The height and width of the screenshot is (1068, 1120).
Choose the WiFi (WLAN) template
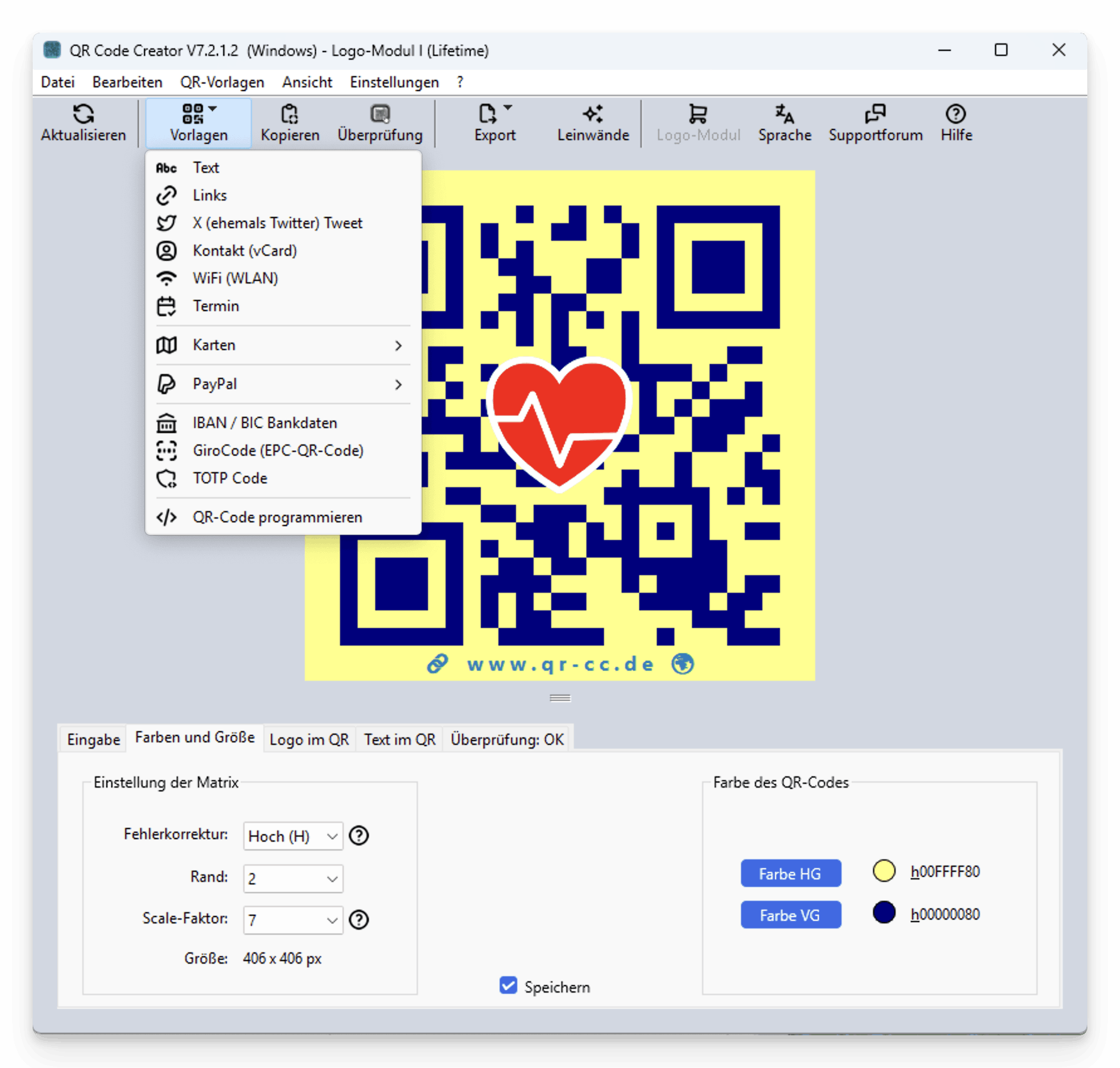283,278
